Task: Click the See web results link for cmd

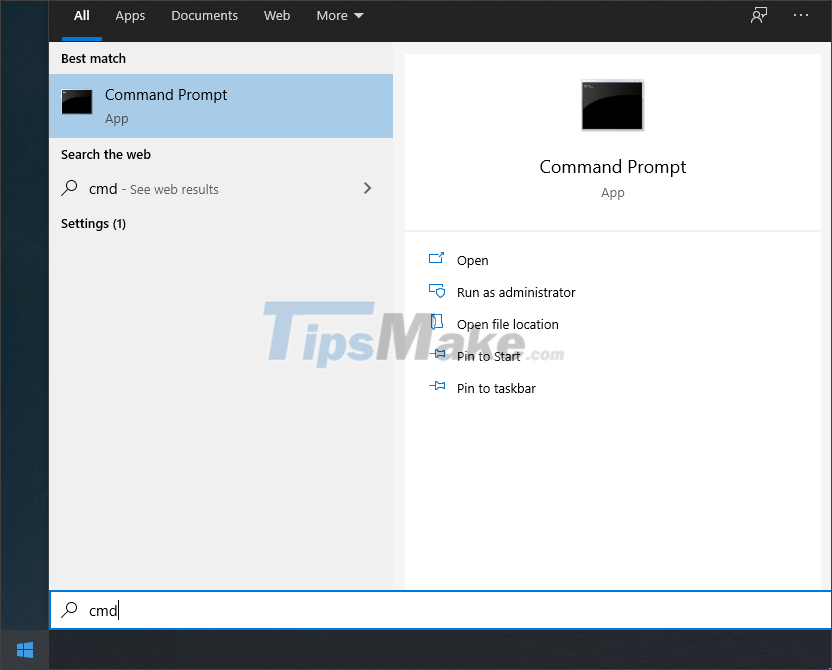Action: point(155,188)
